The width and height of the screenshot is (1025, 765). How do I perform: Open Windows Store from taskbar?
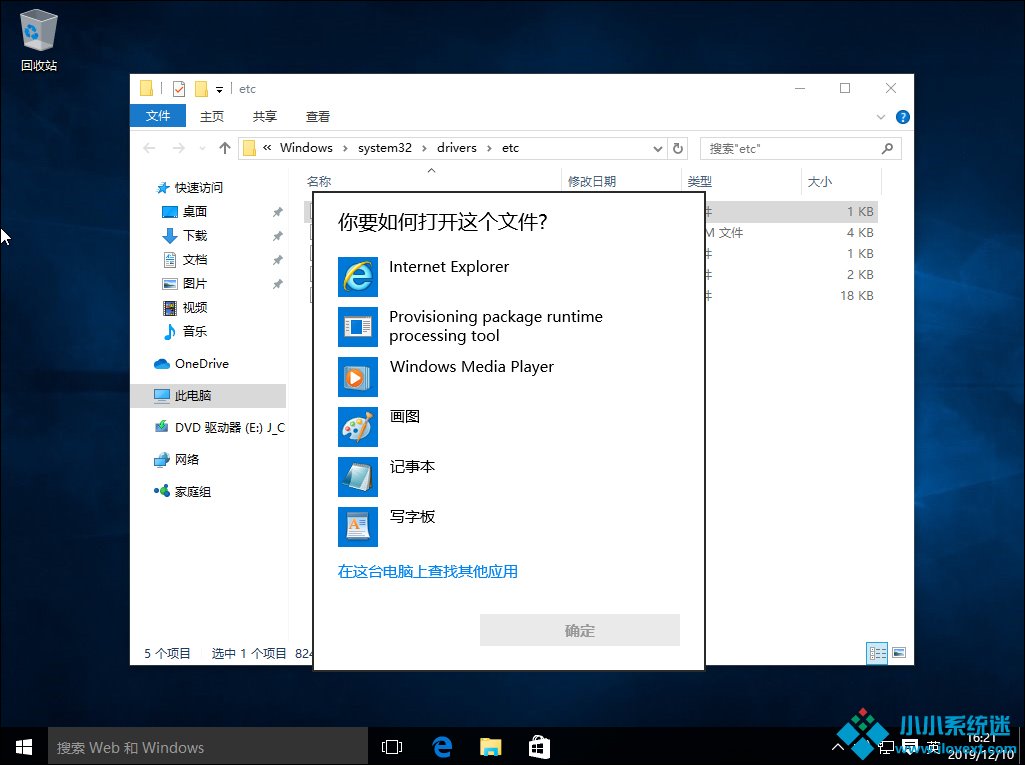(539, 747)
